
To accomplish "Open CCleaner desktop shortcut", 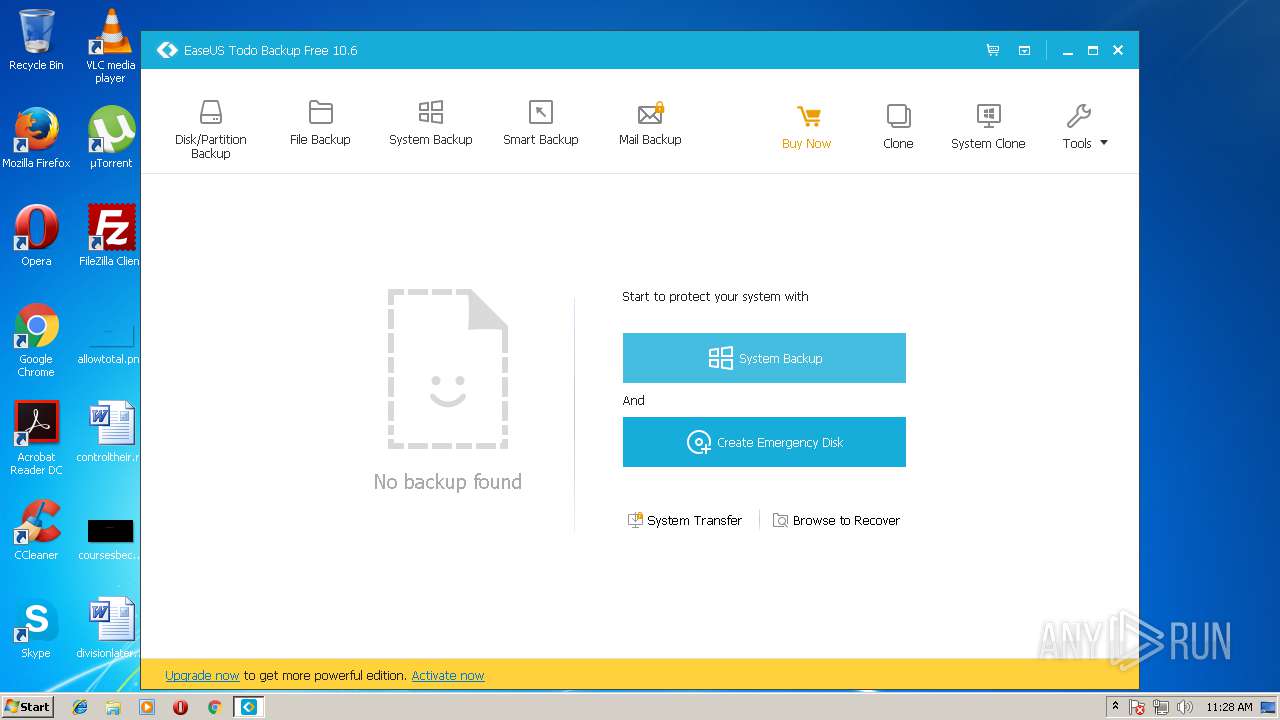I will coord(36,530).
